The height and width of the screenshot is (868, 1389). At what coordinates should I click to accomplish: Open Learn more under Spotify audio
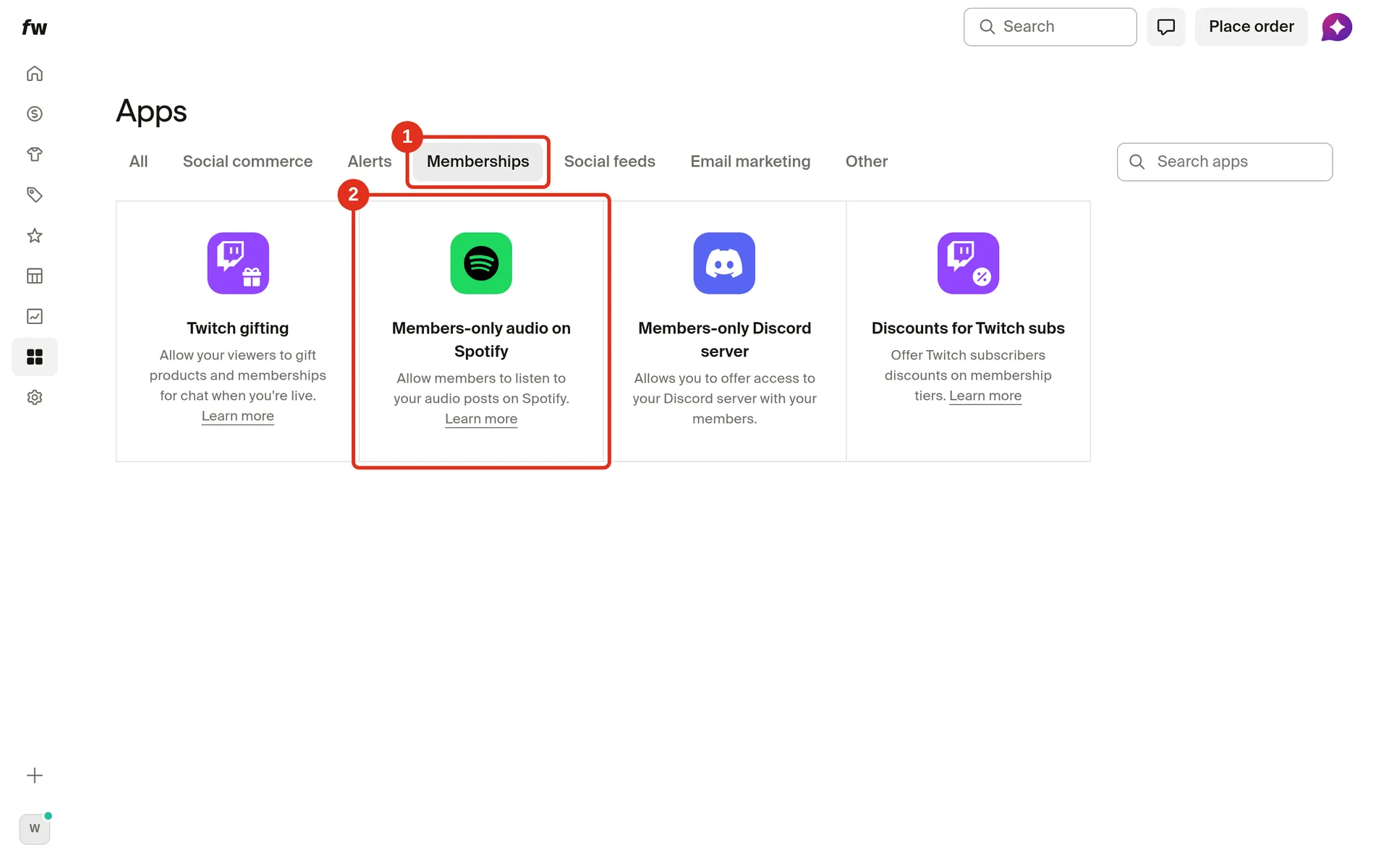point(481,419)
